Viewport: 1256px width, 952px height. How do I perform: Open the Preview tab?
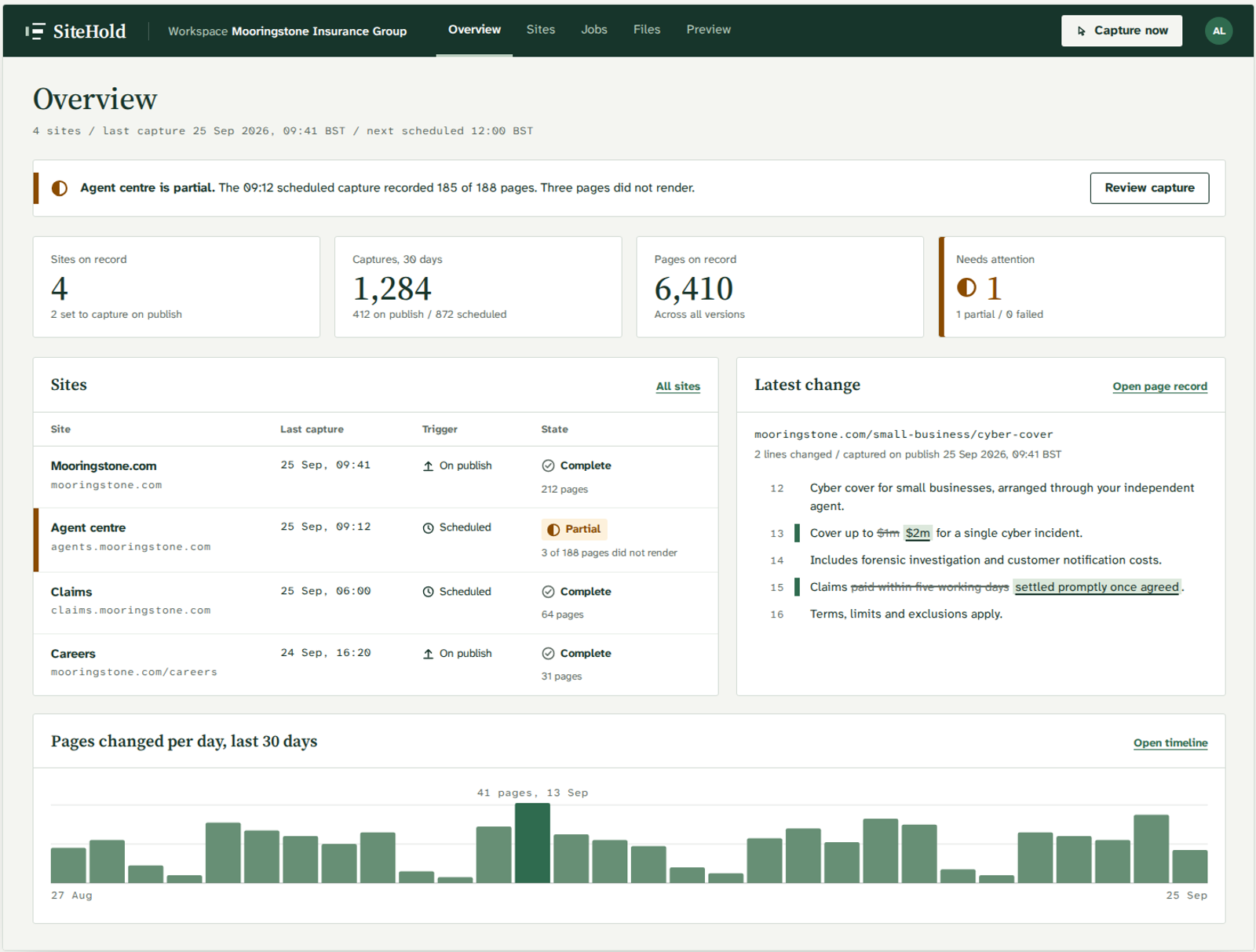click(x=709, y=30)
